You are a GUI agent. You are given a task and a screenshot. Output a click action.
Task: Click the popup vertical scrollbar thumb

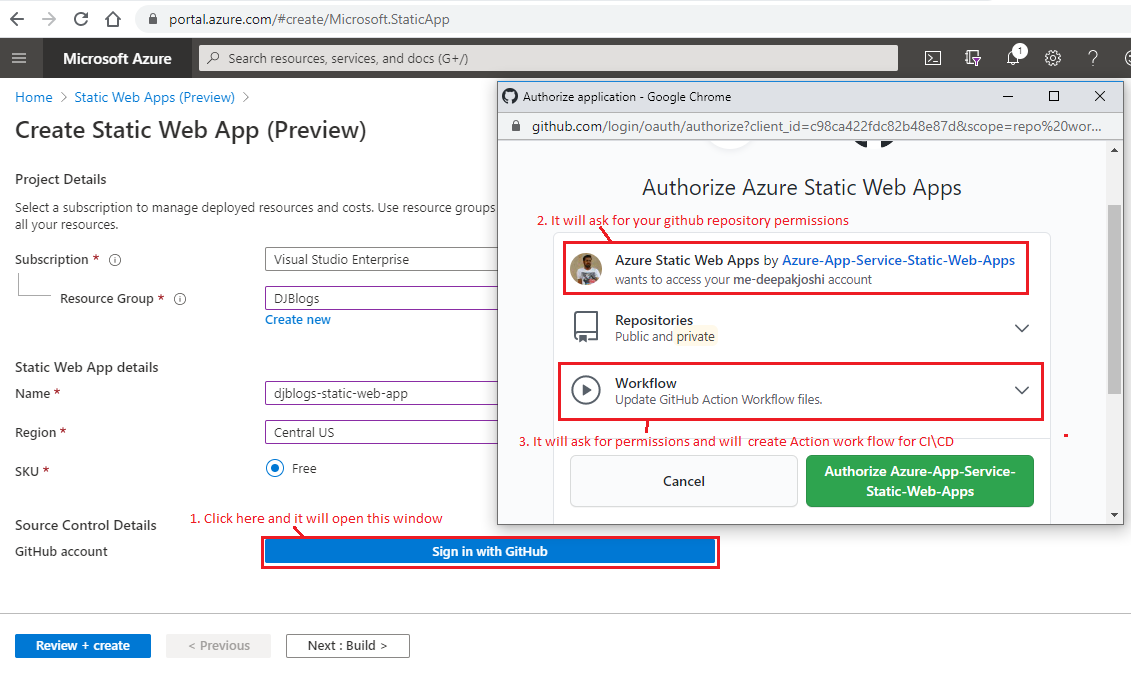pyautogui.click(x=1114, y=299)
